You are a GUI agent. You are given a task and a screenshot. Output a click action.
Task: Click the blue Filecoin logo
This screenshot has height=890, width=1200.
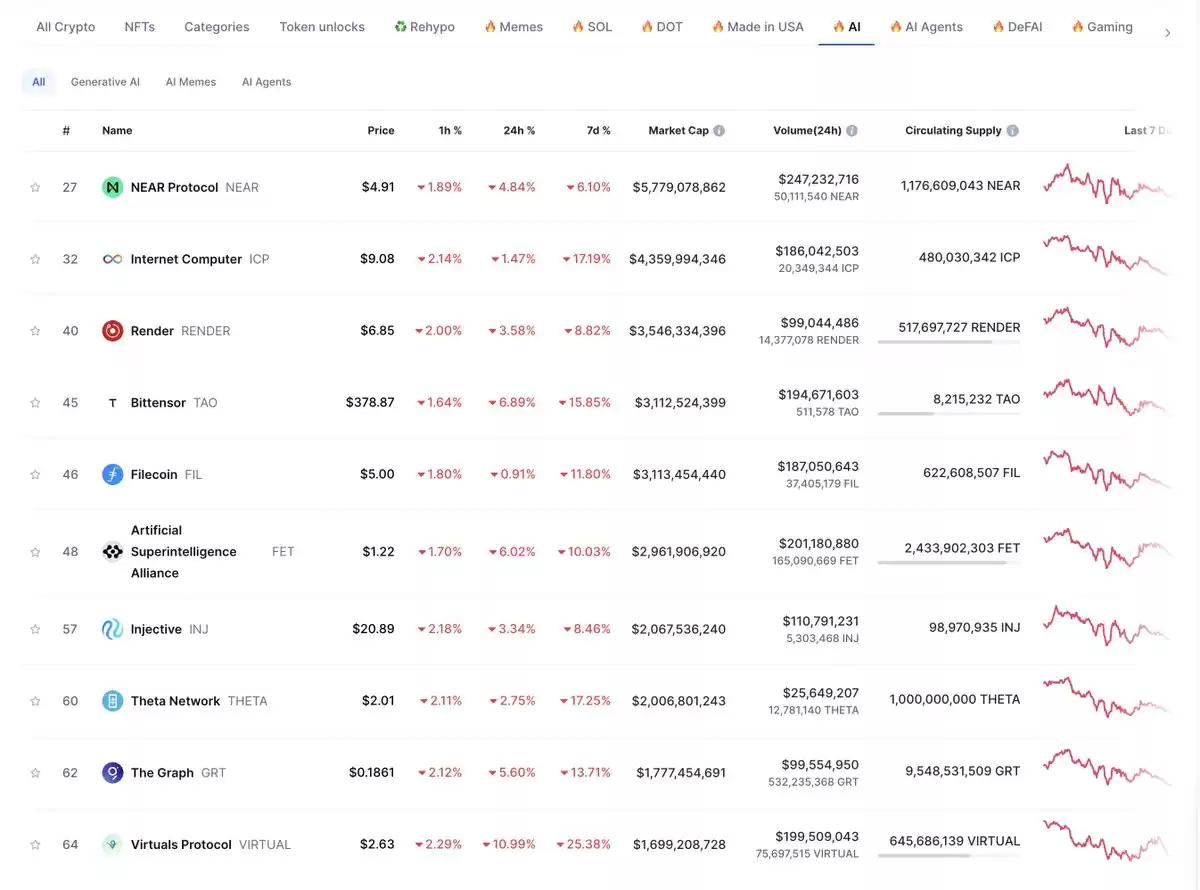[x=112, y=474]
